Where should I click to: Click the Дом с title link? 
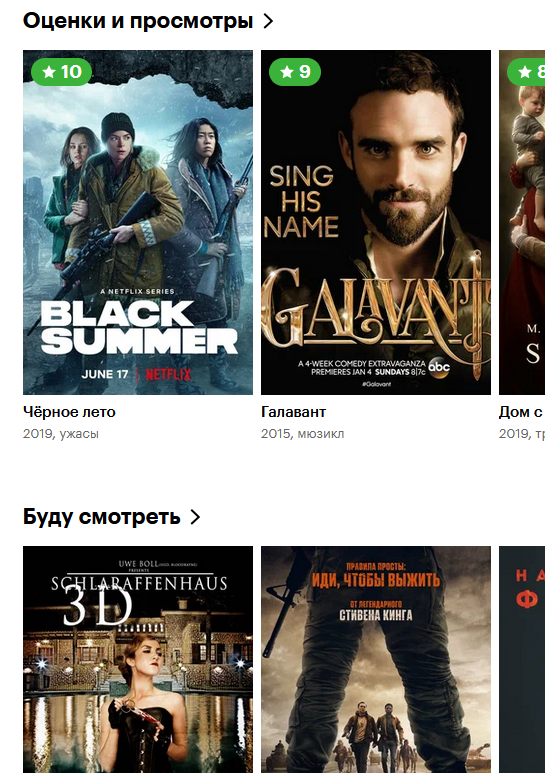coord(521,412)
